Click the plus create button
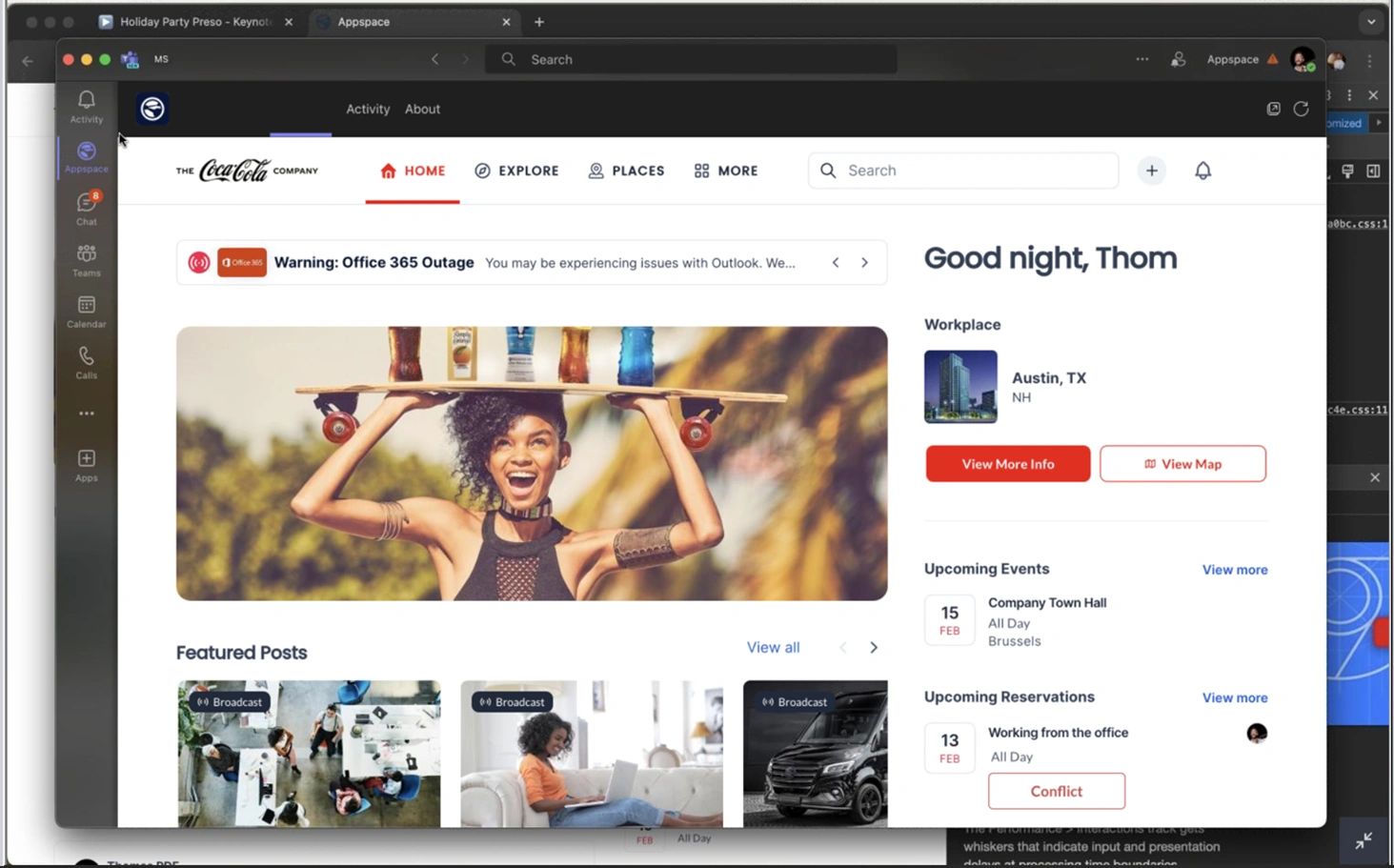This screenshot has width=1394, height=868. (x=1151, y=171)
